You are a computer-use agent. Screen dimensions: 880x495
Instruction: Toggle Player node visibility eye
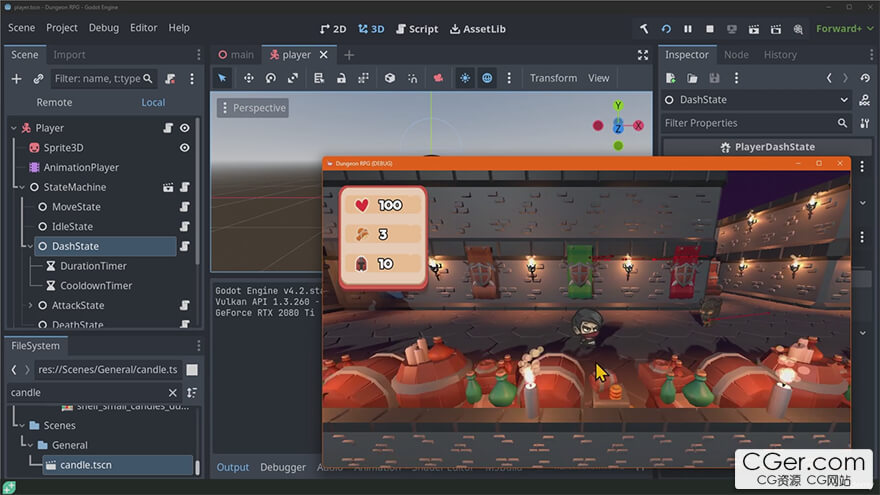pyautogui.click(x=185, y=128)
